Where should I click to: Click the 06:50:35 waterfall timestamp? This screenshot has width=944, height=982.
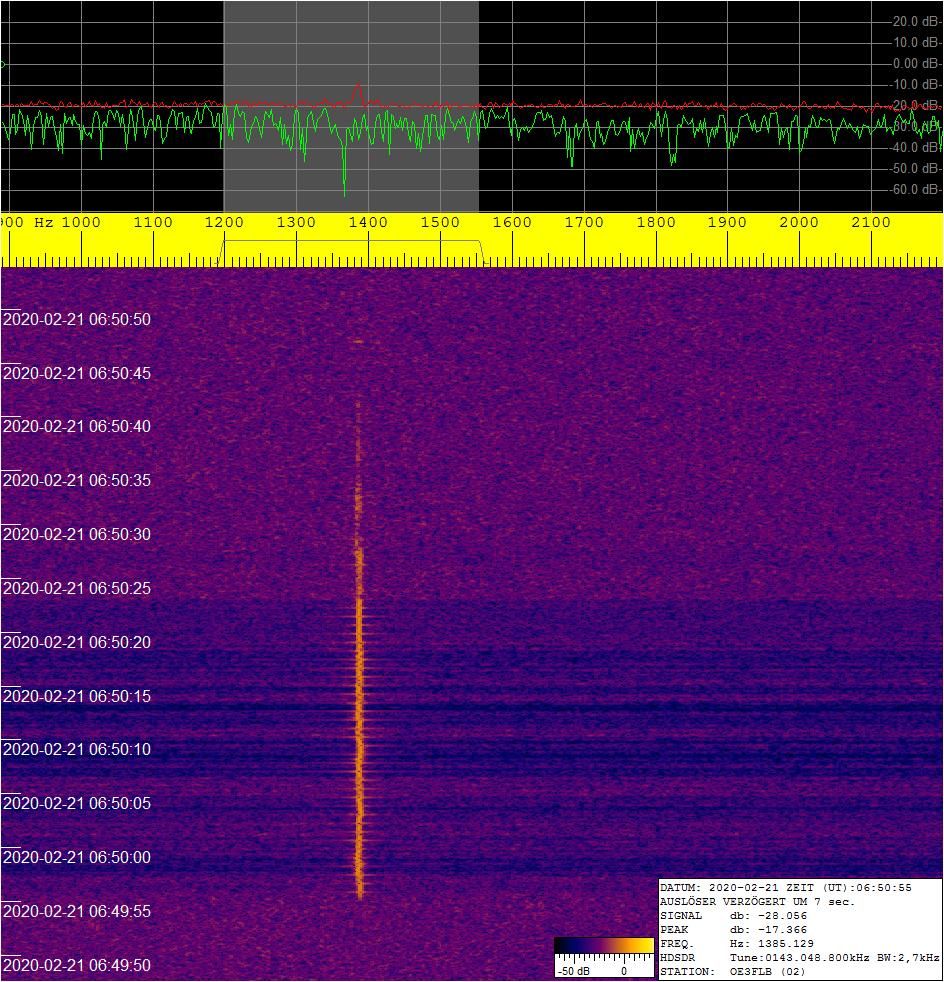(77, 480)
